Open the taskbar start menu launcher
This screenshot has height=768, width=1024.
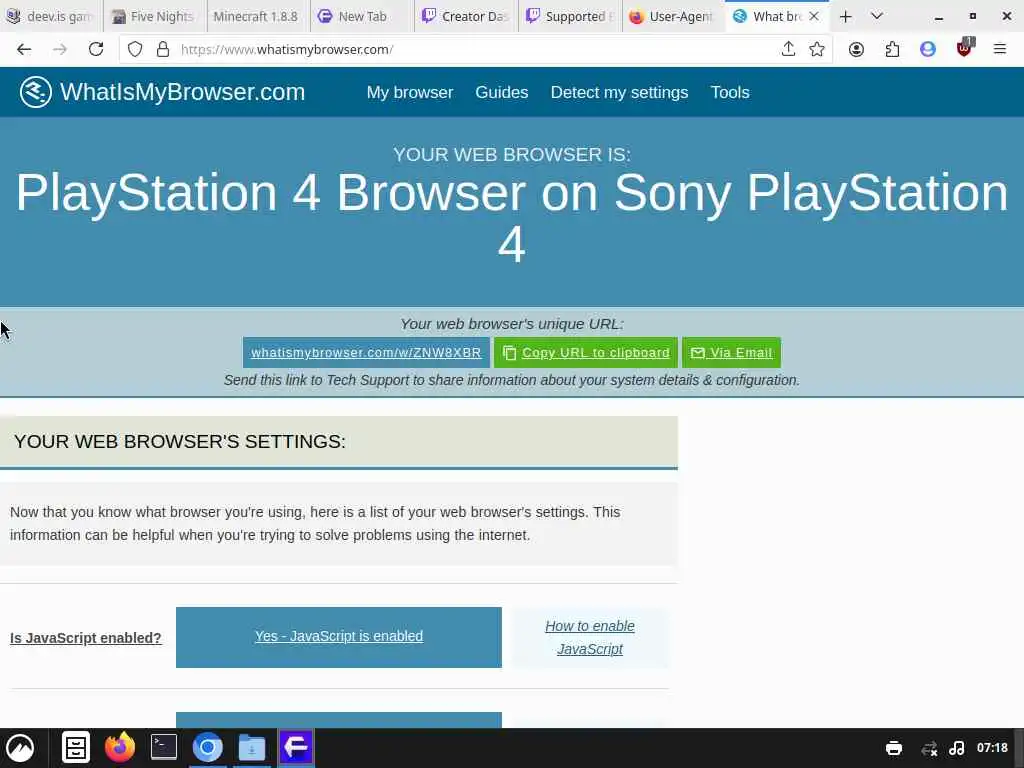(20, 748)
